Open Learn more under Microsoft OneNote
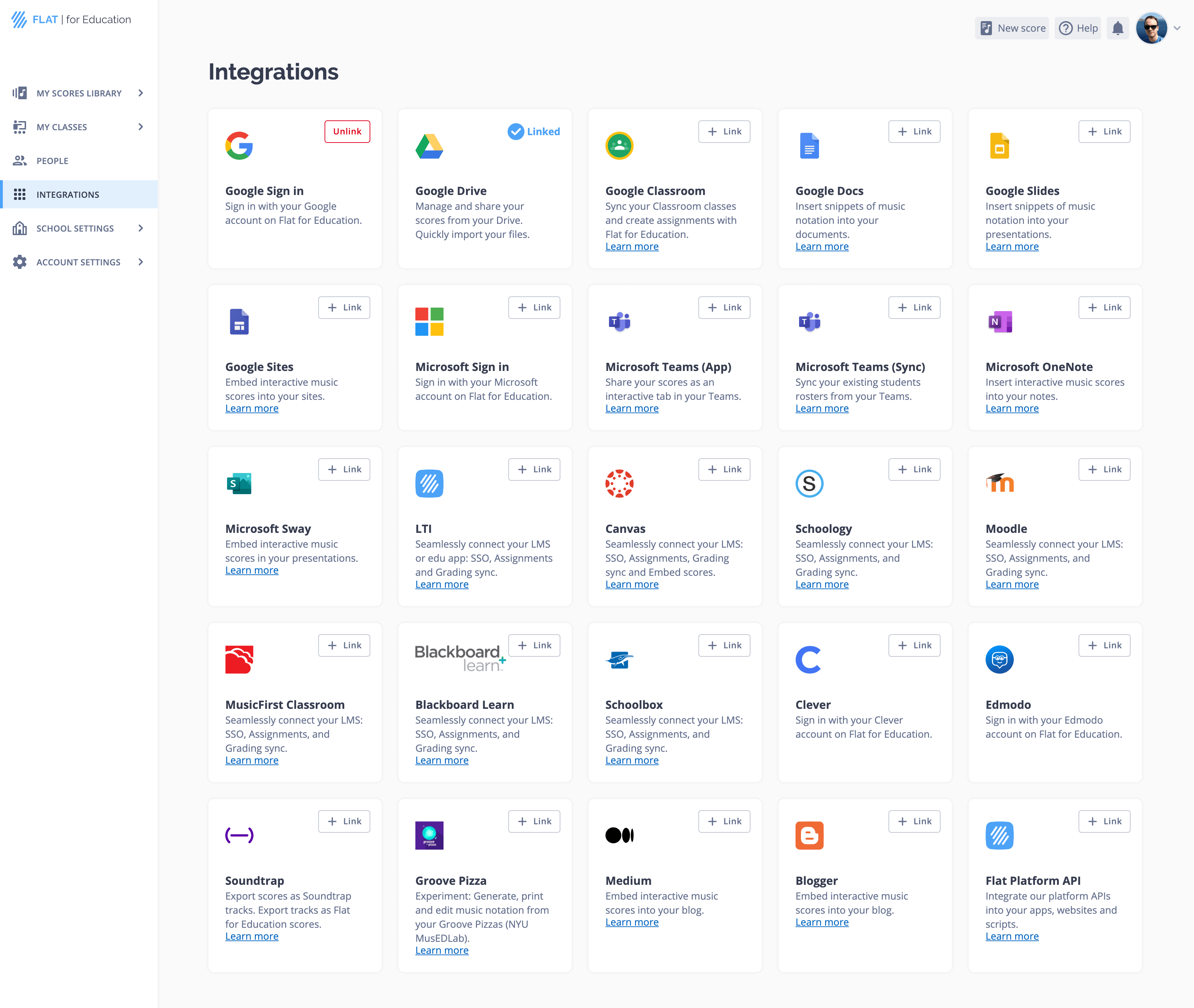 [1012, 408]
